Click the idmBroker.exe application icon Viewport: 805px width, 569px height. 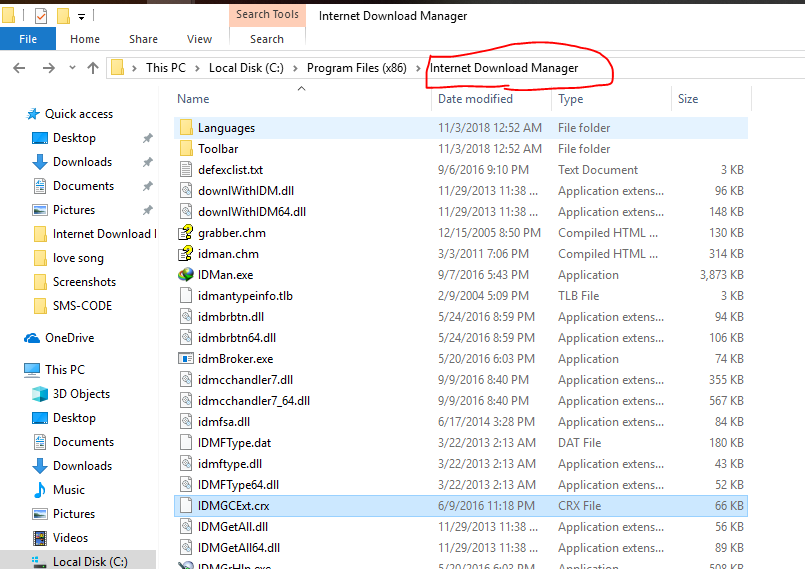[x=186, y=359]
